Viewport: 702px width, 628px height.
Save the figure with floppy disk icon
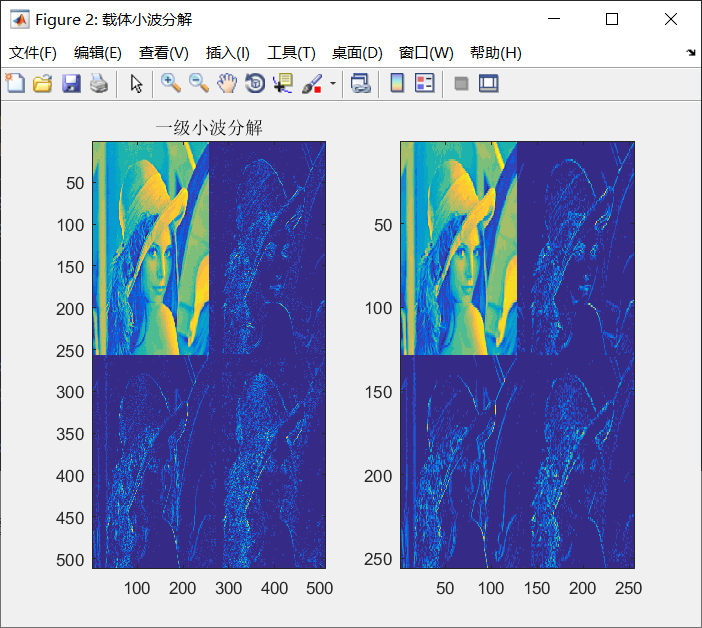click(71, 84)
